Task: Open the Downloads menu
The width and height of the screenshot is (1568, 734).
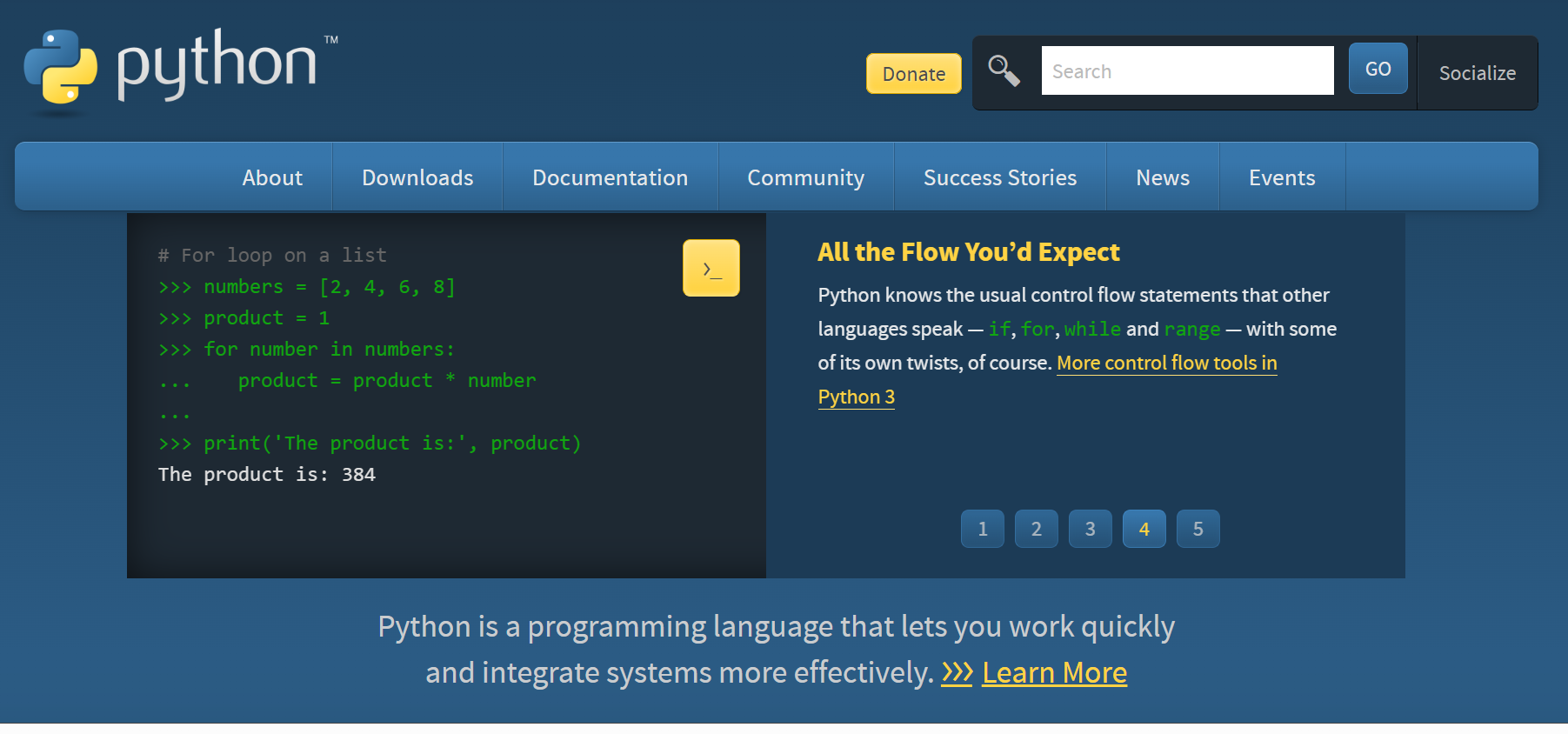Action: point(417,177)
